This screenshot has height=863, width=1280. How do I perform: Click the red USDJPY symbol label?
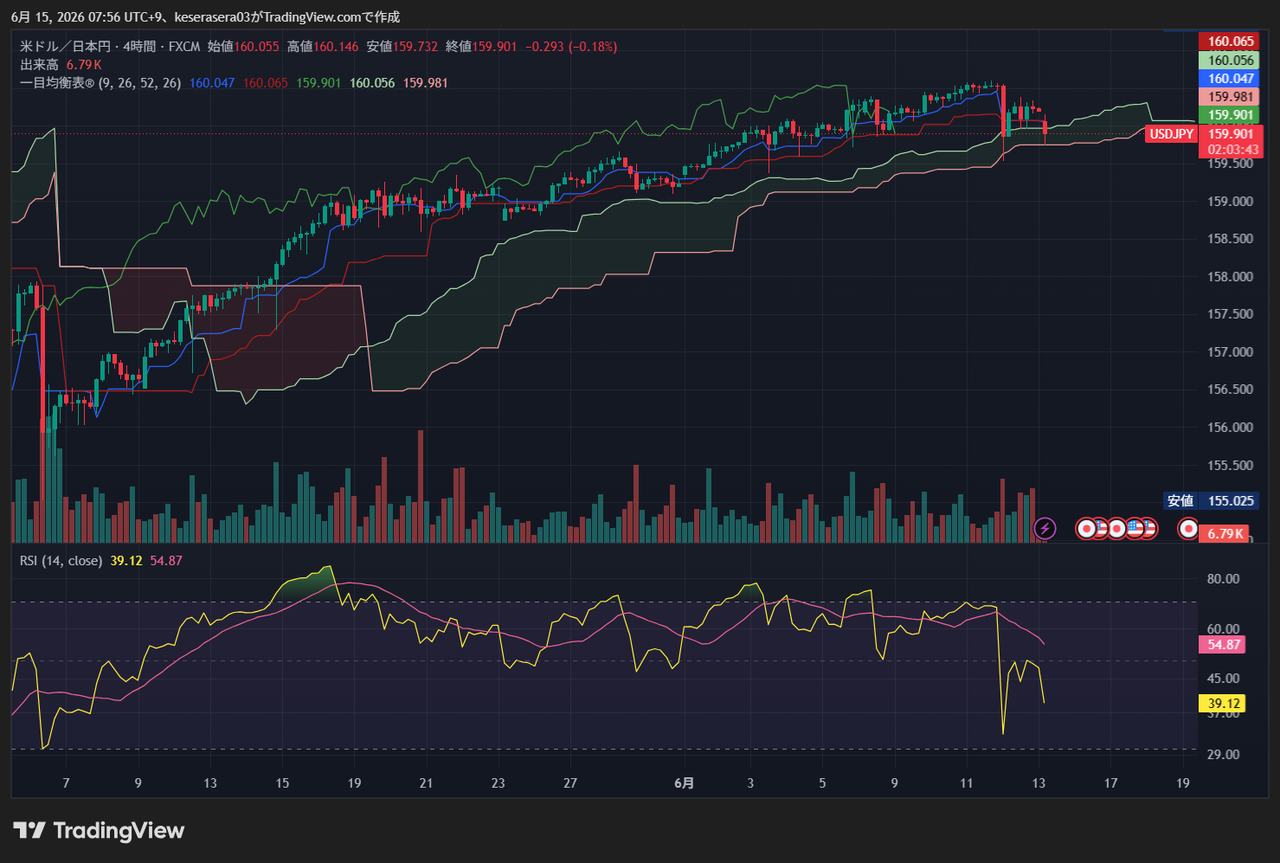tap(1171, 134)
